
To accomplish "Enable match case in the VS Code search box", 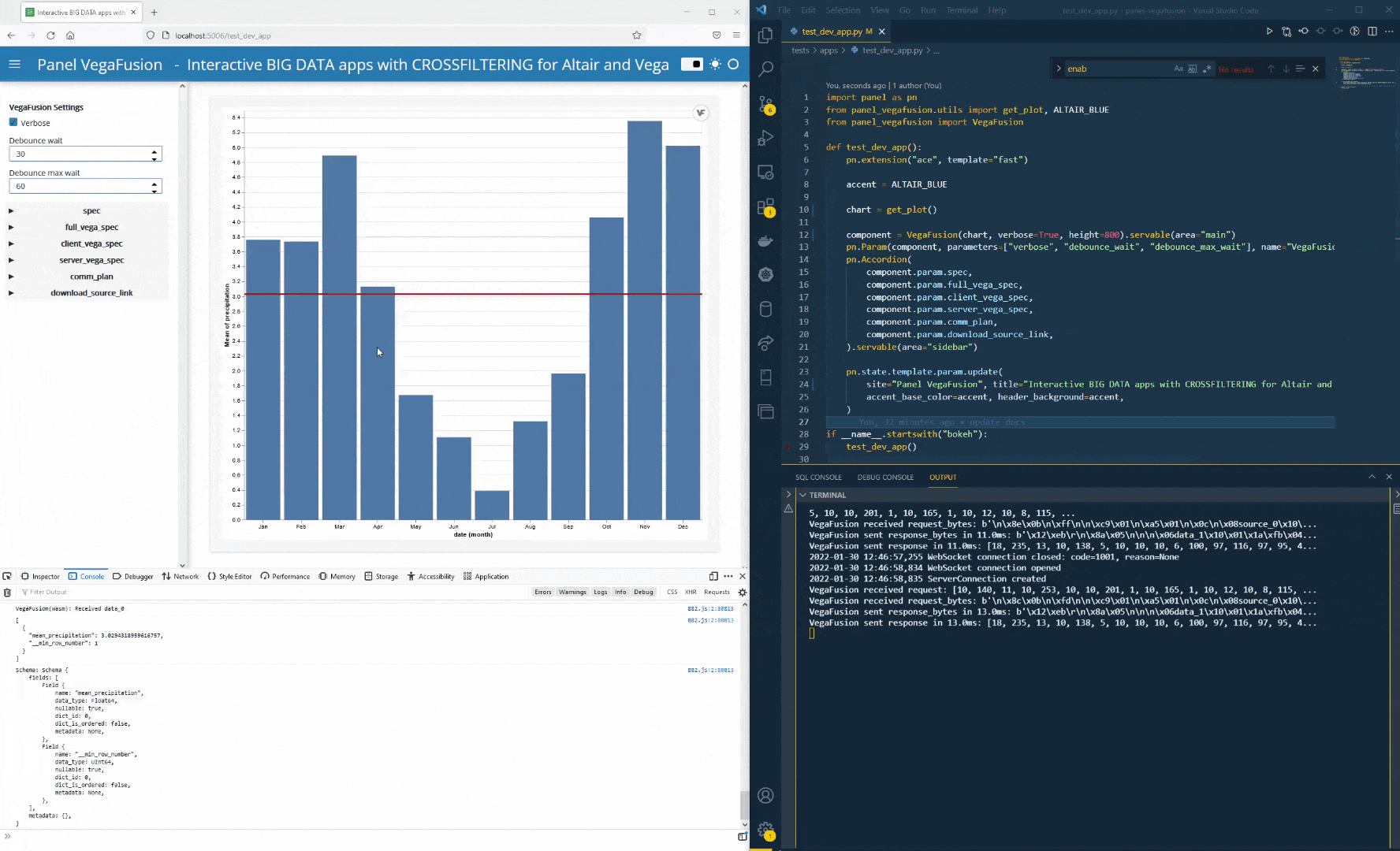I will [x=1178, y=69].
